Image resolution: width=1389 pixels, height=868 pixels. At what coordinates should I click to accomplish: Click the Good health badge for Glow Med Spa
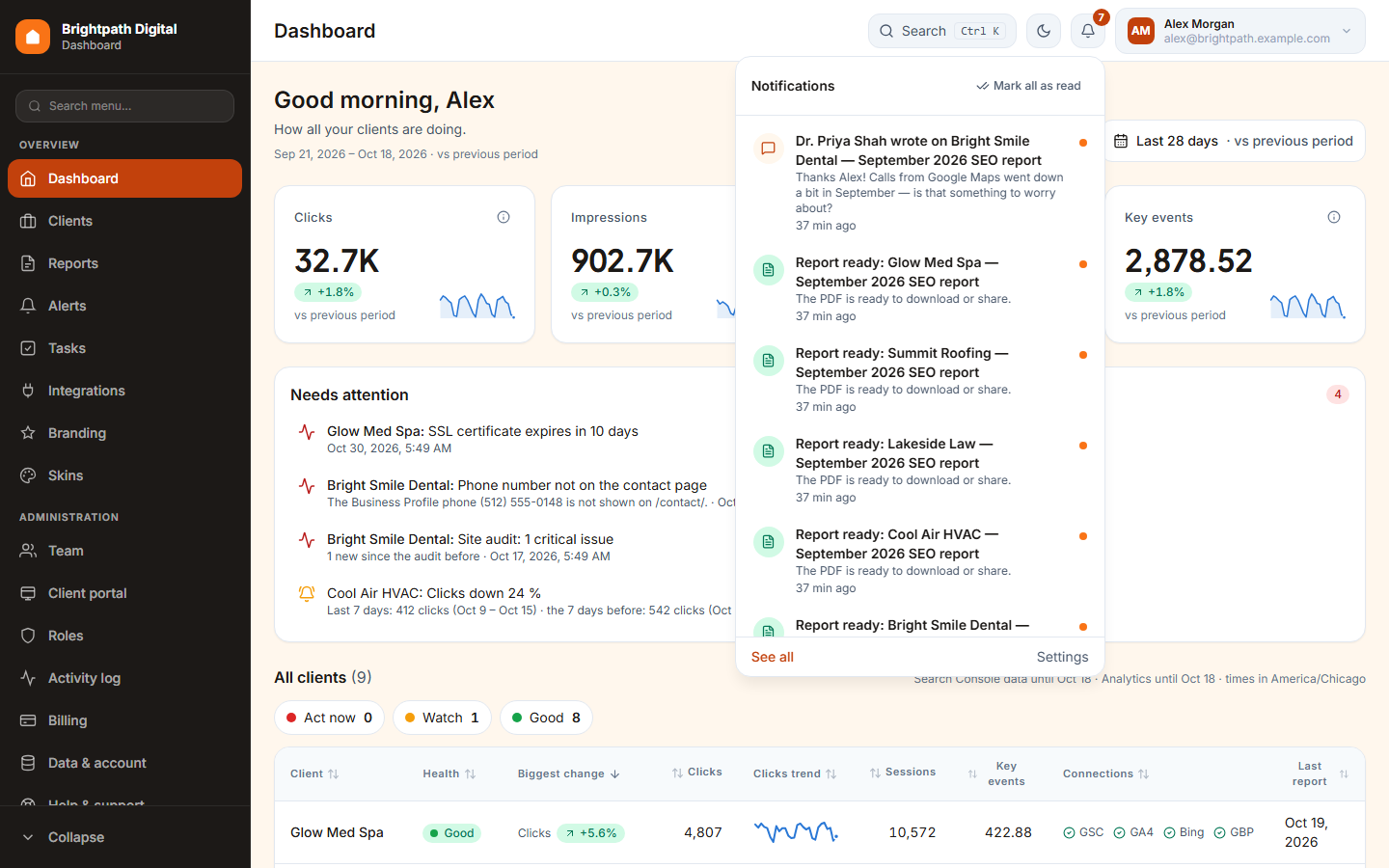(x=451, y=833)
